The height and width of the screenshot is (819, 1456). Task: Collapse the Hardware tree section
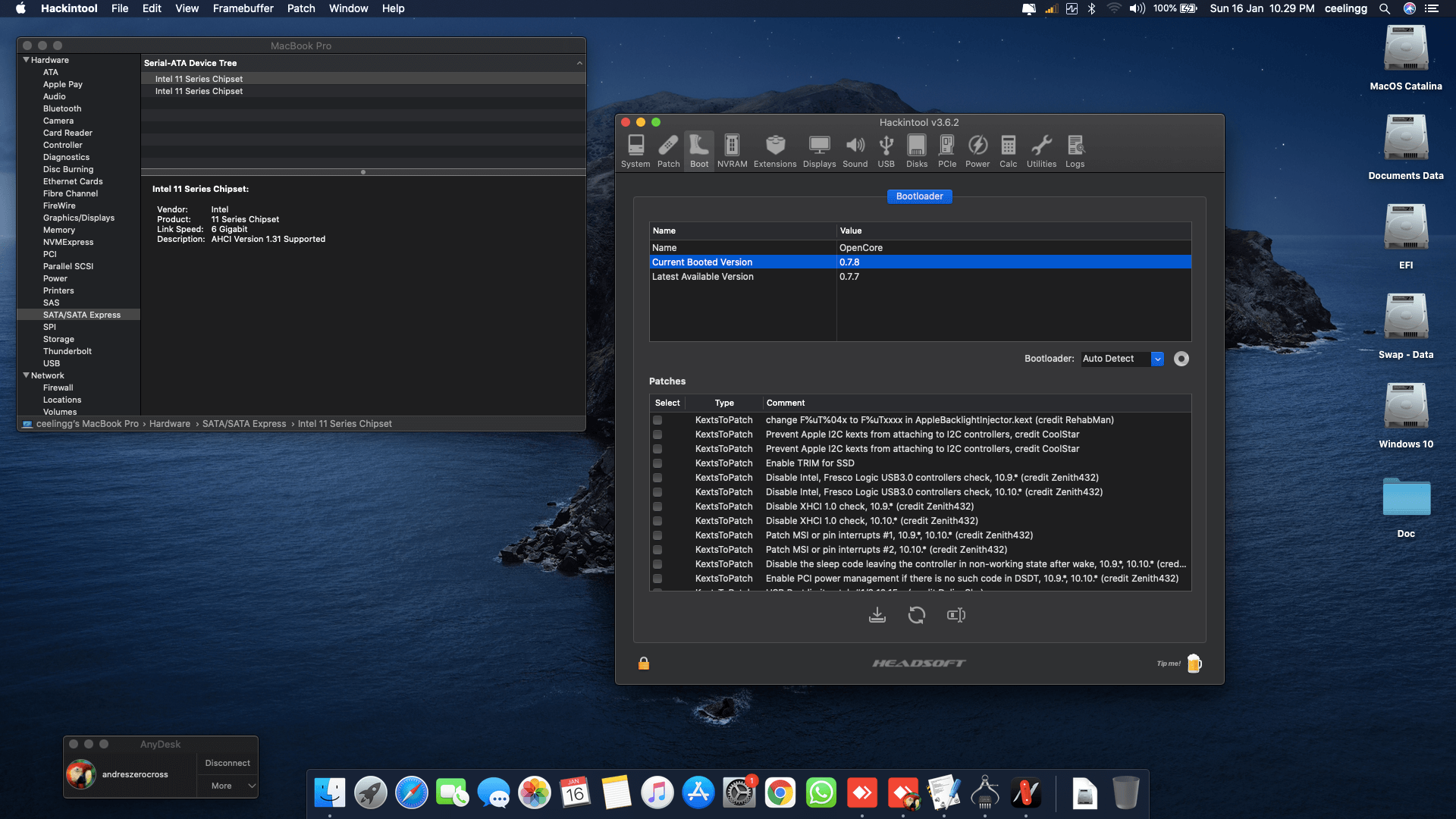[x=27, y=60]
